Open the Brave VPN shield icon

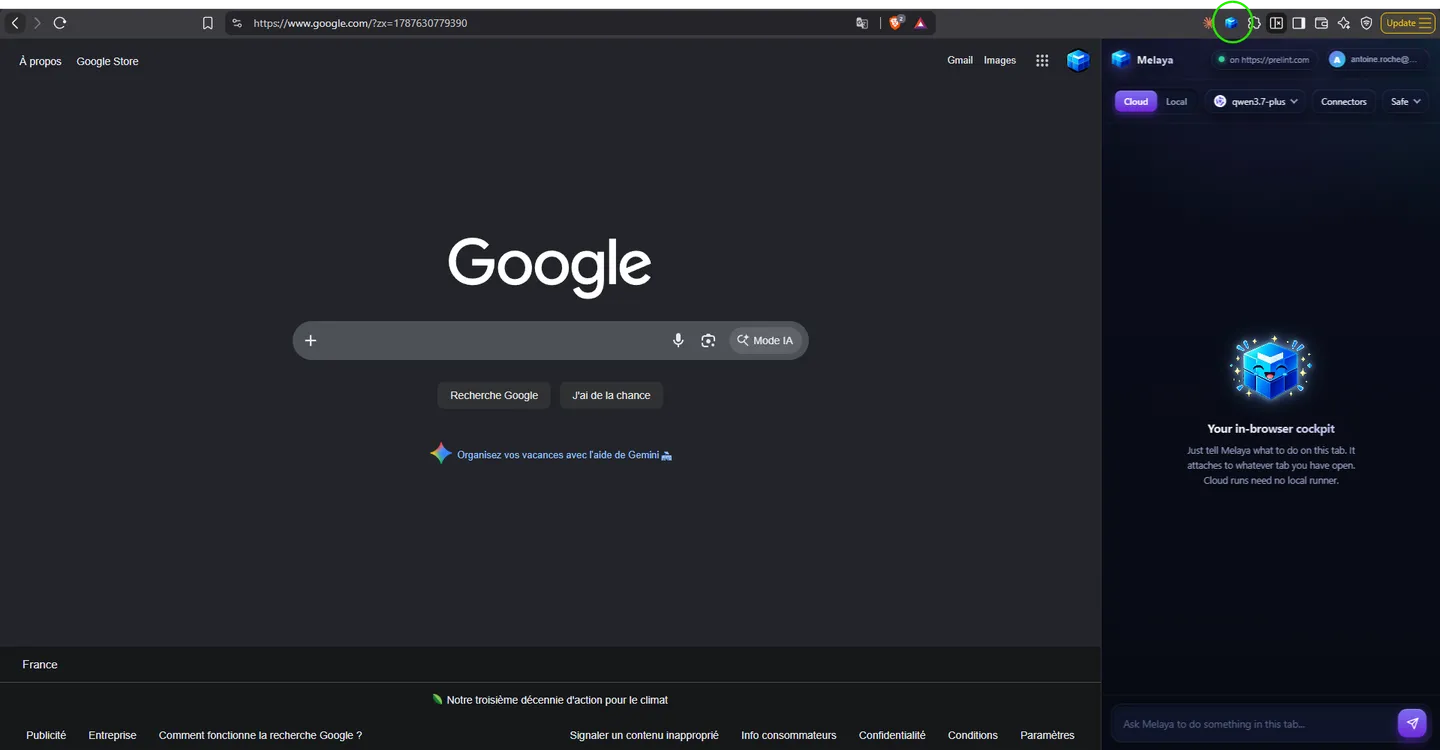click(x=1366, y=23)
